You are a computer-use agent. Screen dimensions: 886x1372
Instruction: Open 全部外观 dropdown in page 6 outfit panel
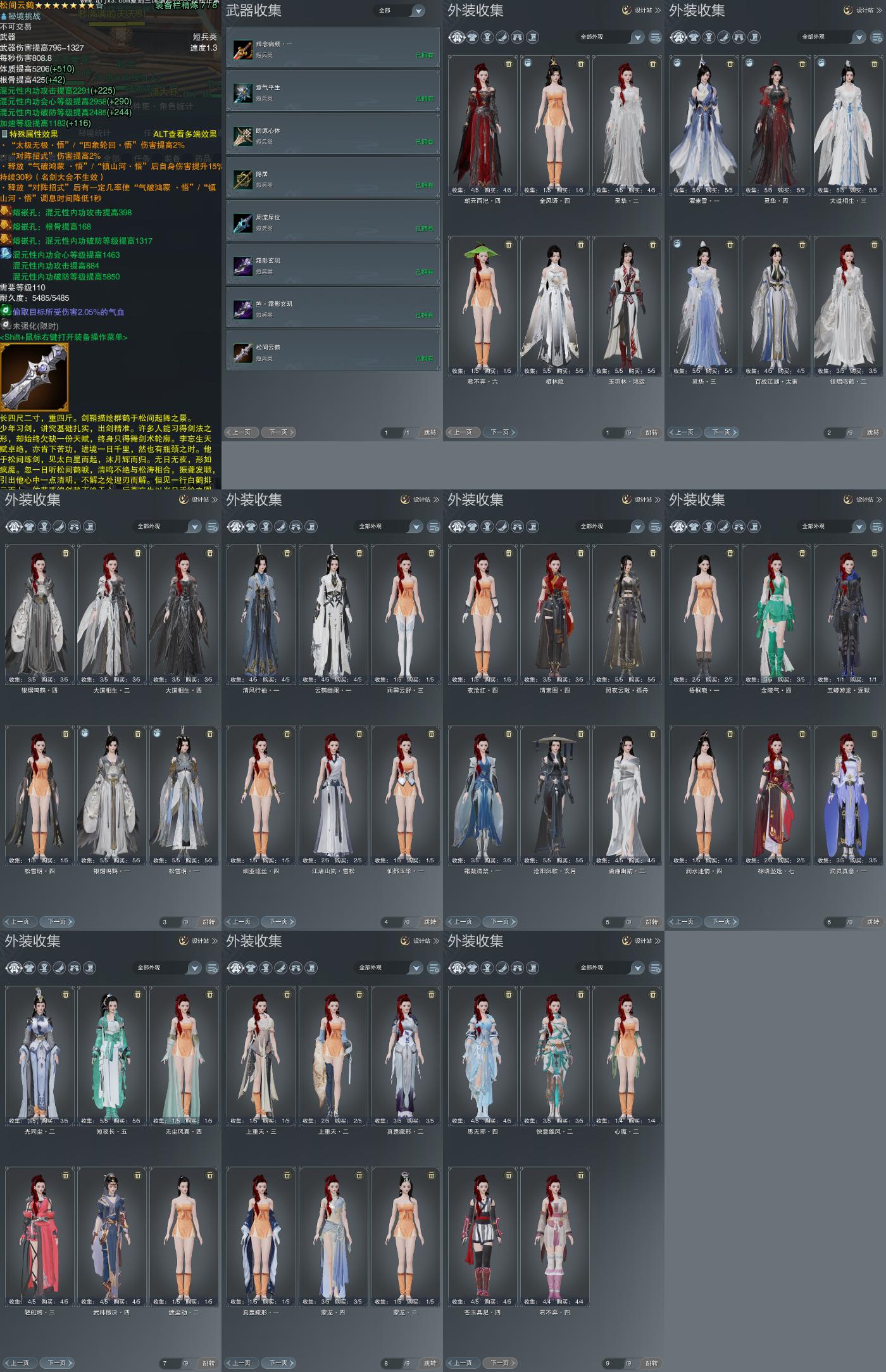tap(833, 527)
